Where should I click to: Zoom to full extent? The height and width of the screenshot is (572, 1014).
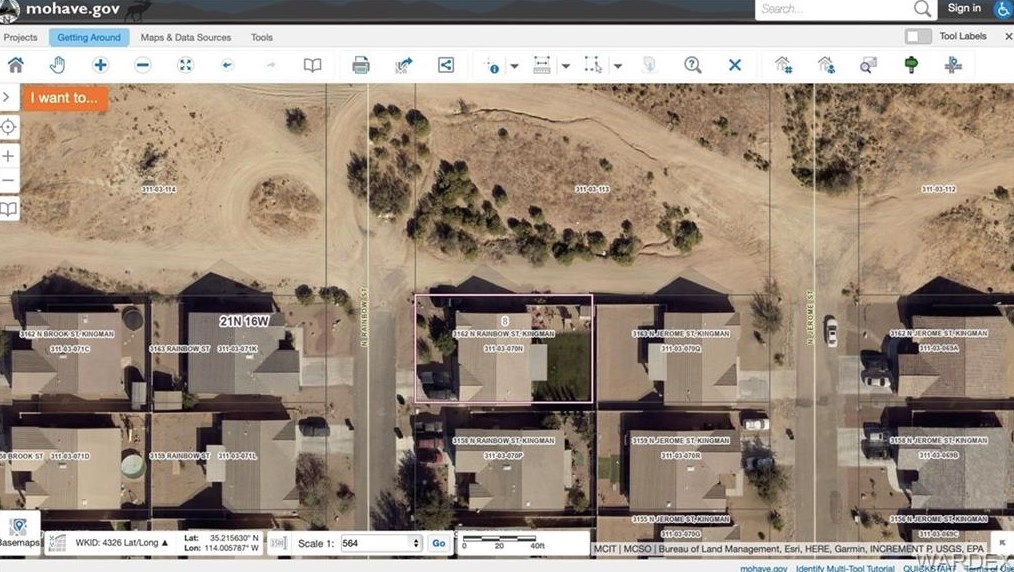coord(185,65)
